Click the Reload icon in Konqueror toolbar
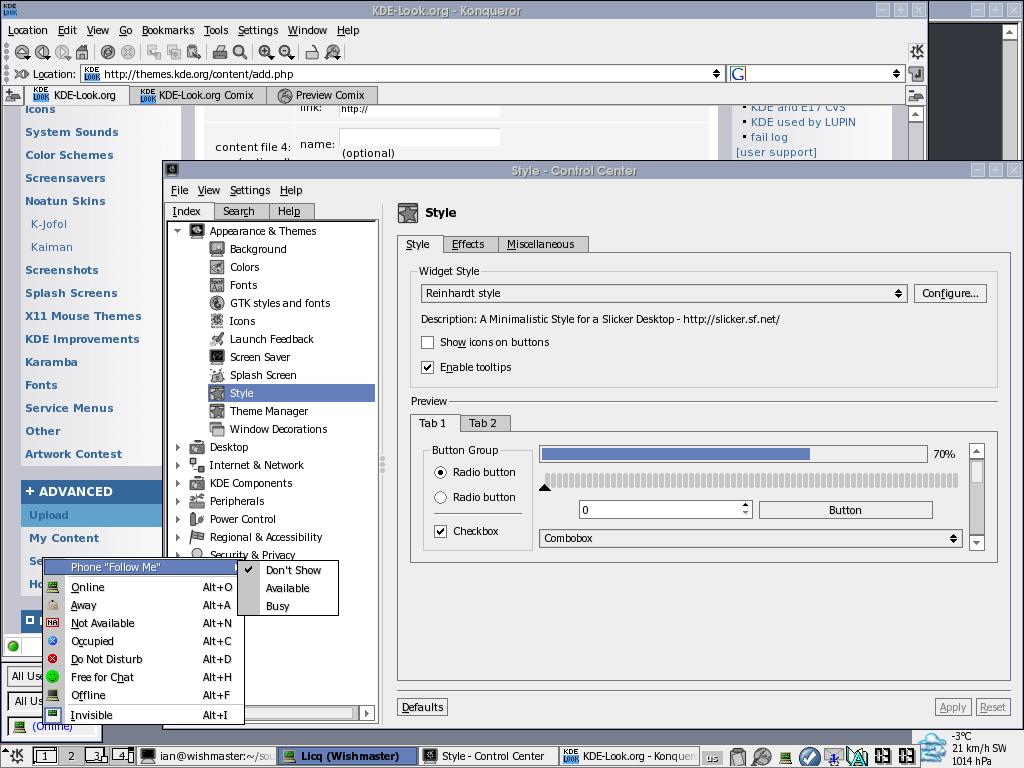 pyautogui.click(x=108, y=52)
